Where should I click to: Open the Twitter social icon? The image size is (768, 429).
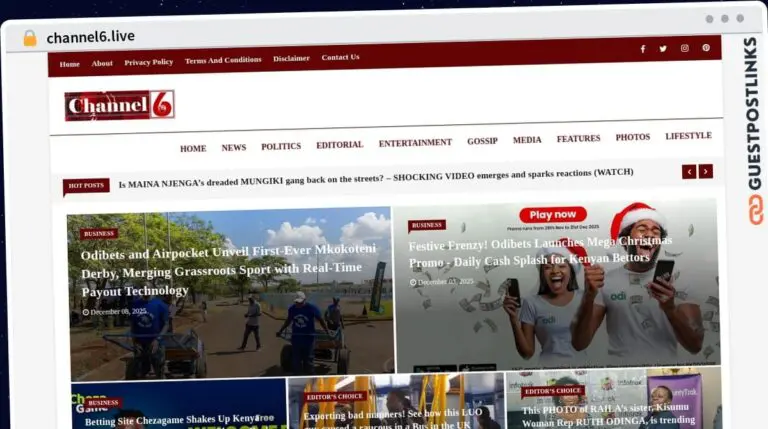663,48
